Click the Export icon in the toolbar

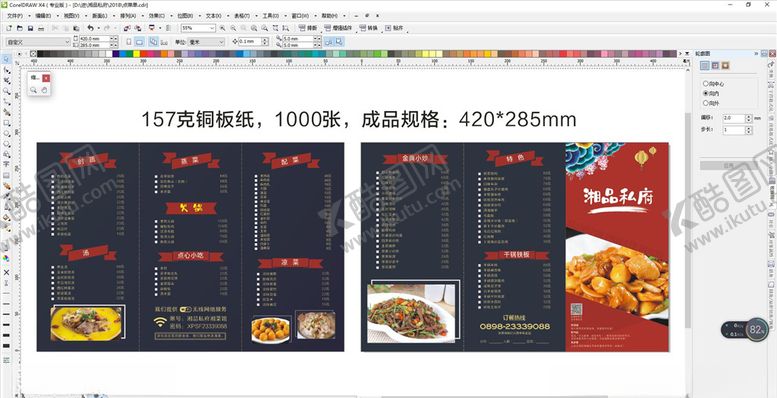click(138, 28)
